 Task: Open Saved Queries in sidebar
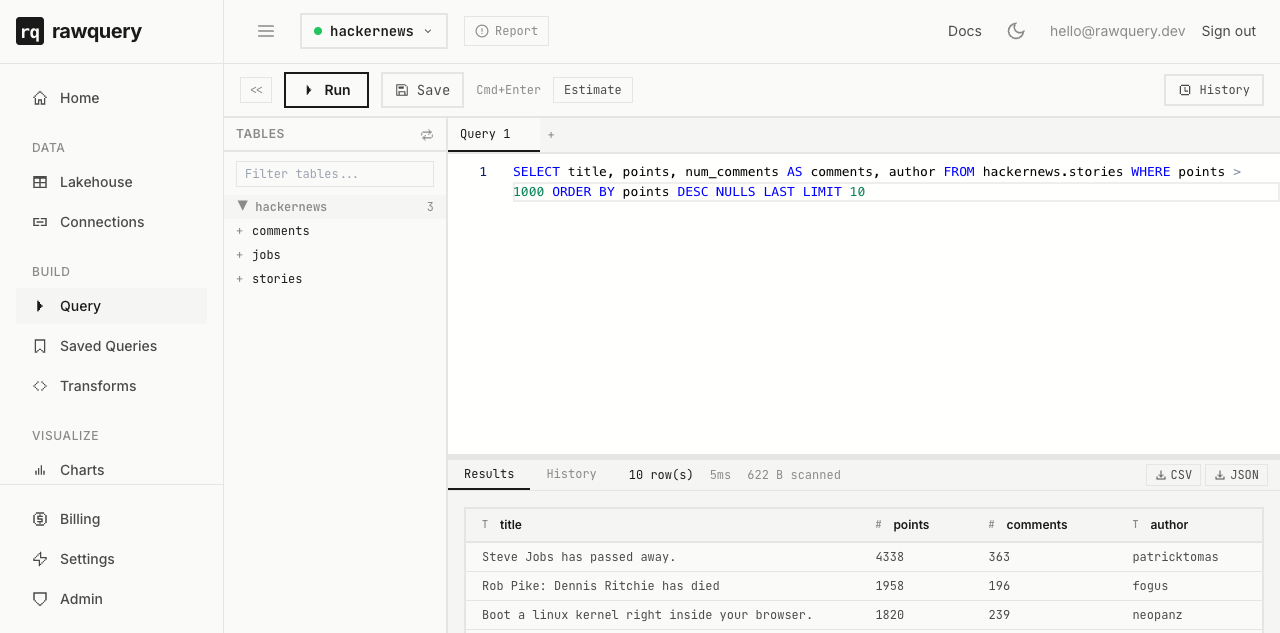click(111, 346)
